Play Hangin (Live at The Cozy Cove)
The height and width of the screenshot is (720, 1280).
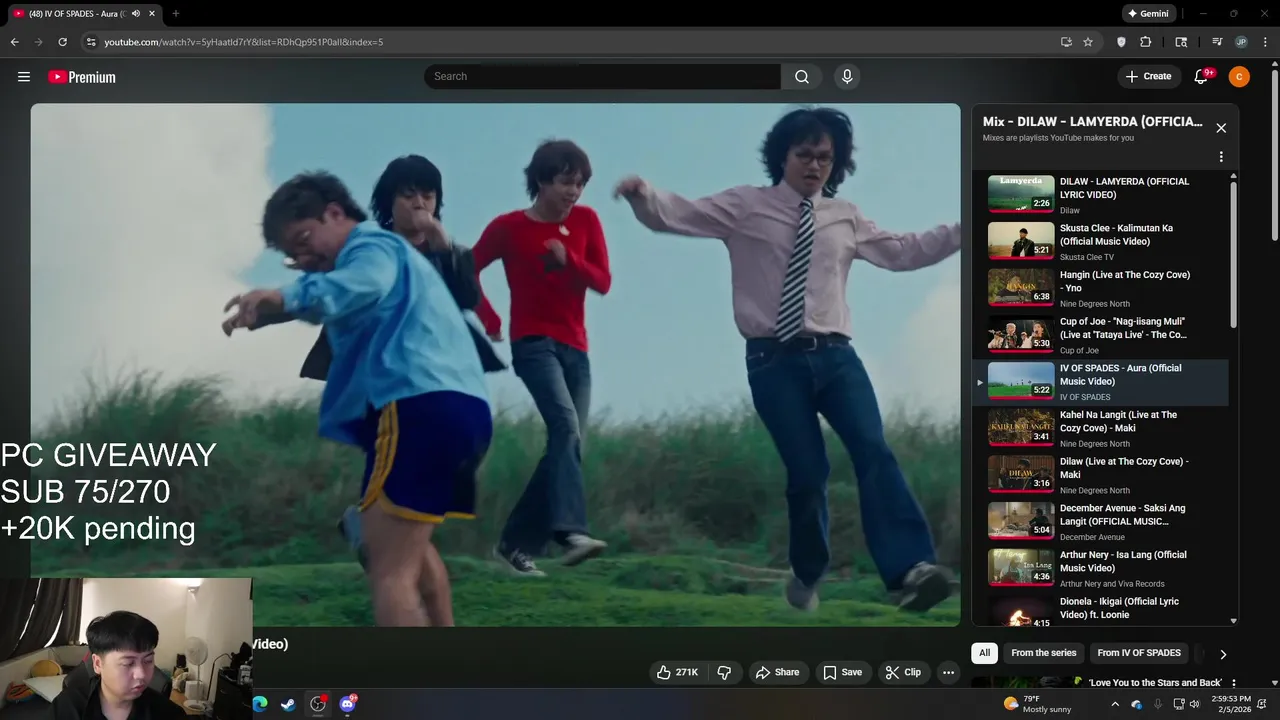(x=1100, y=288)
